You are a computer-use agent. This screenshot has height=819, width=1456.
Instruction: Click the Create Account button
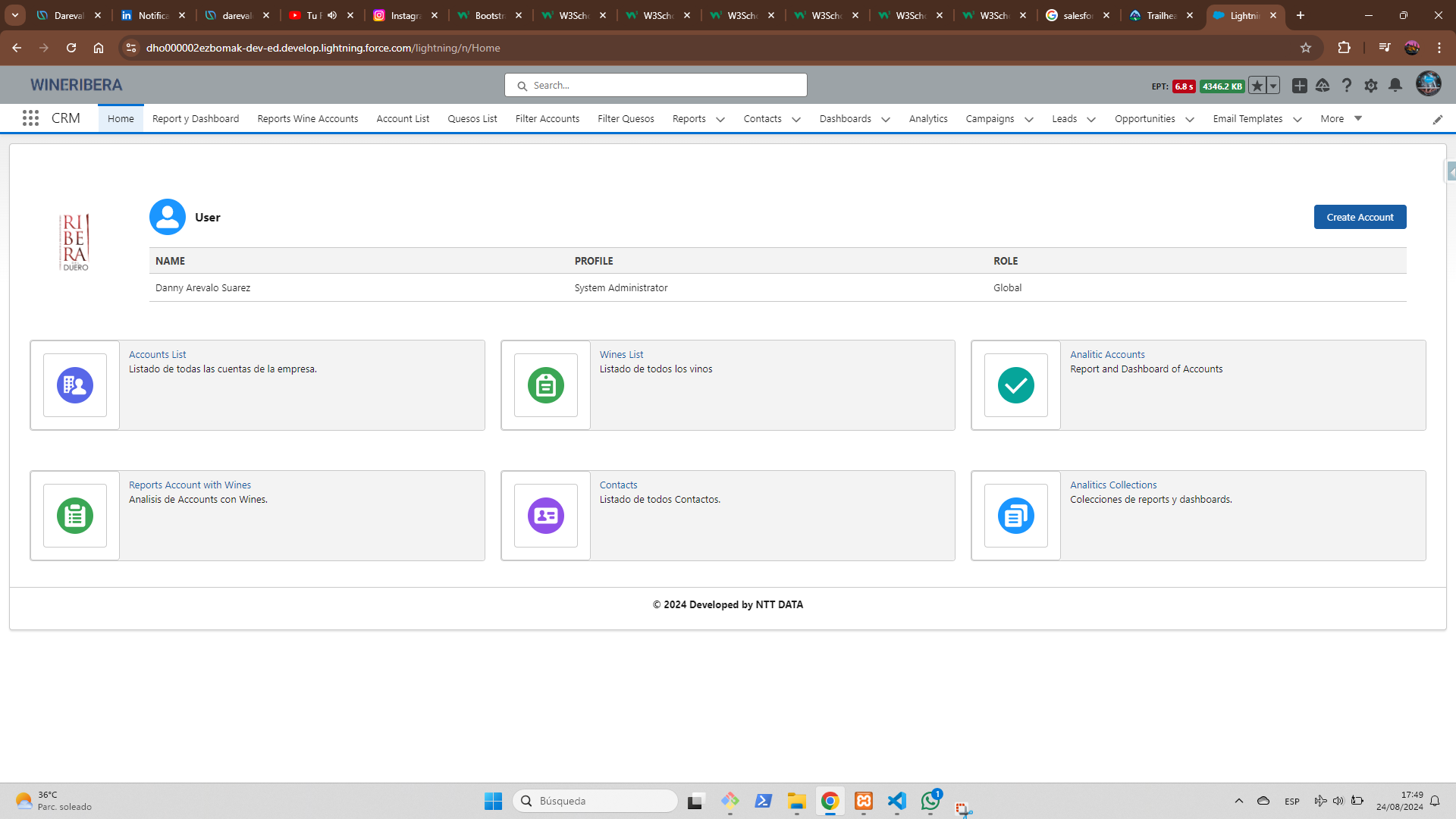click(1359, 217)
